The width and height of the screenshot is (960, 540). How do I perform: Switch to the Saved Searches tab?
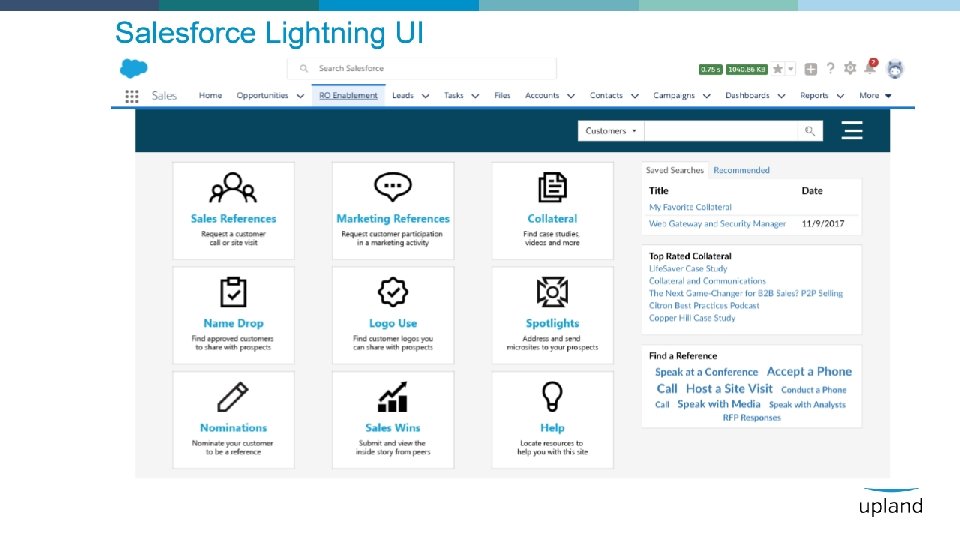pos(675,170)
